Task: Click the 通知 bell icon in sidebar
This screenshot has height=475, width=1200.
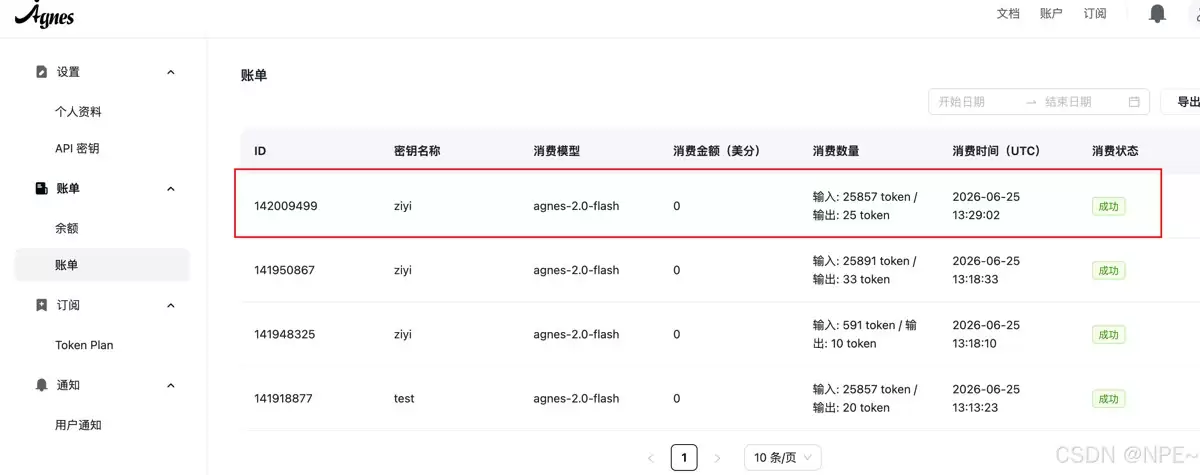Action: [x=41, y=385]
